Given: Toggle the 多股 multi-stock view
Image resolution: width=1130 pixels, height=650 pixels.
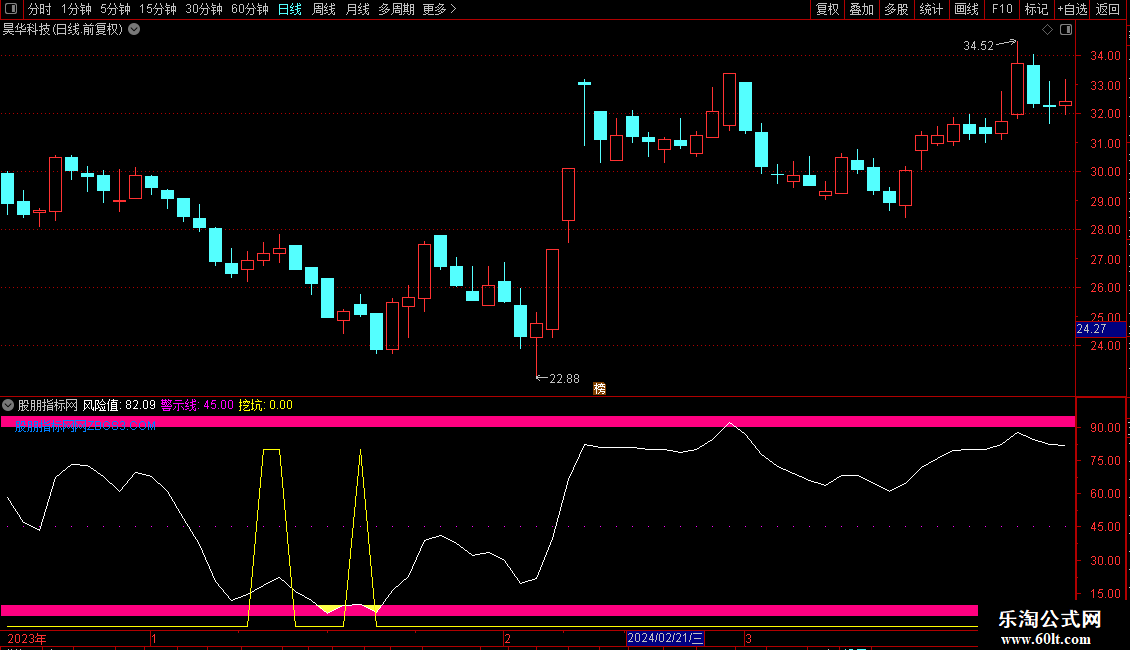Looking at the screenshot, I should click(896, 9).
